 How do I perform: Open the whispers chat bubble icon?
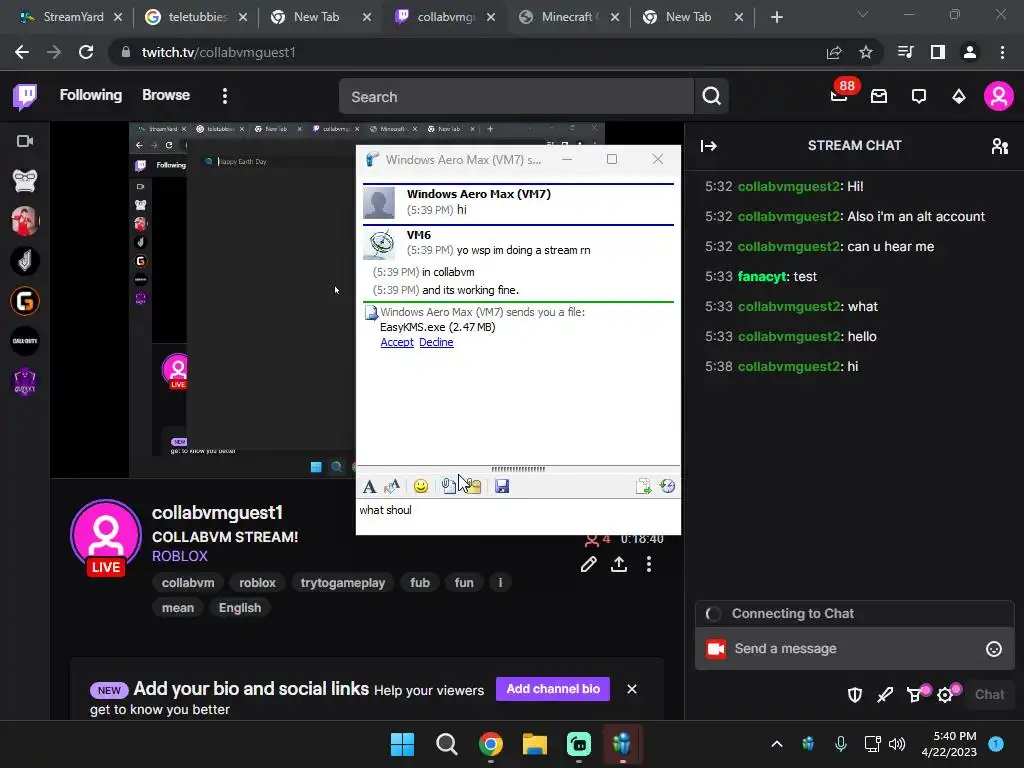919,97
